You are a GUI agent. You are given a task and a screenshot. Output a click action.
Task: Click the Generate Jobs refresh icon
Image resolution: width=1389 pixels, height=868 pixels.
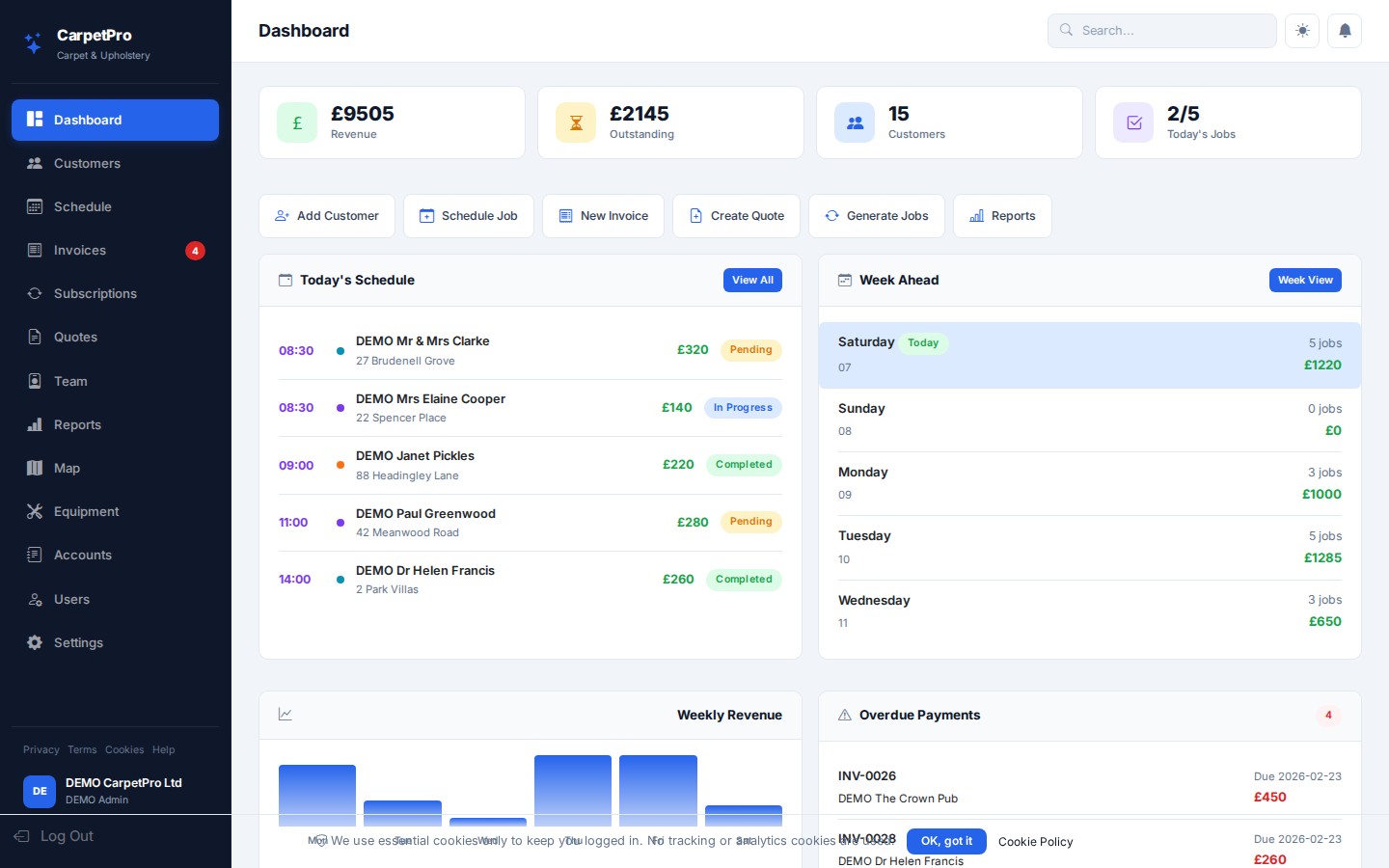(x=831, y=216)
